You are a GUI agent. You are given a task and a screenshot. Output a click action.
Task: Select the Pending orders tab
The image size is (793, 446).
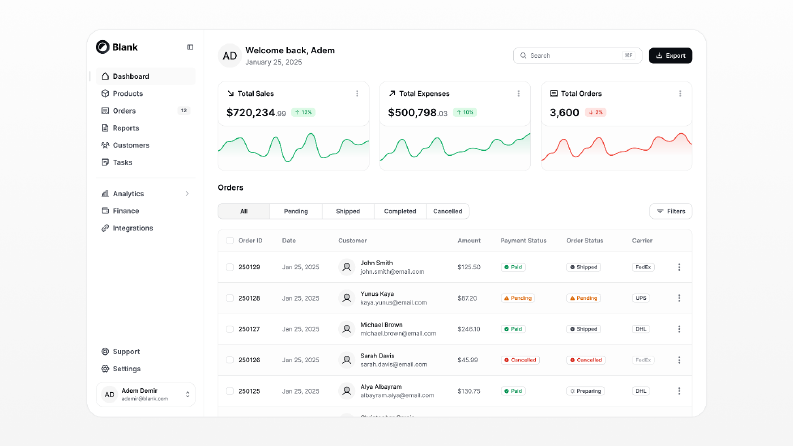coord(296,211)
